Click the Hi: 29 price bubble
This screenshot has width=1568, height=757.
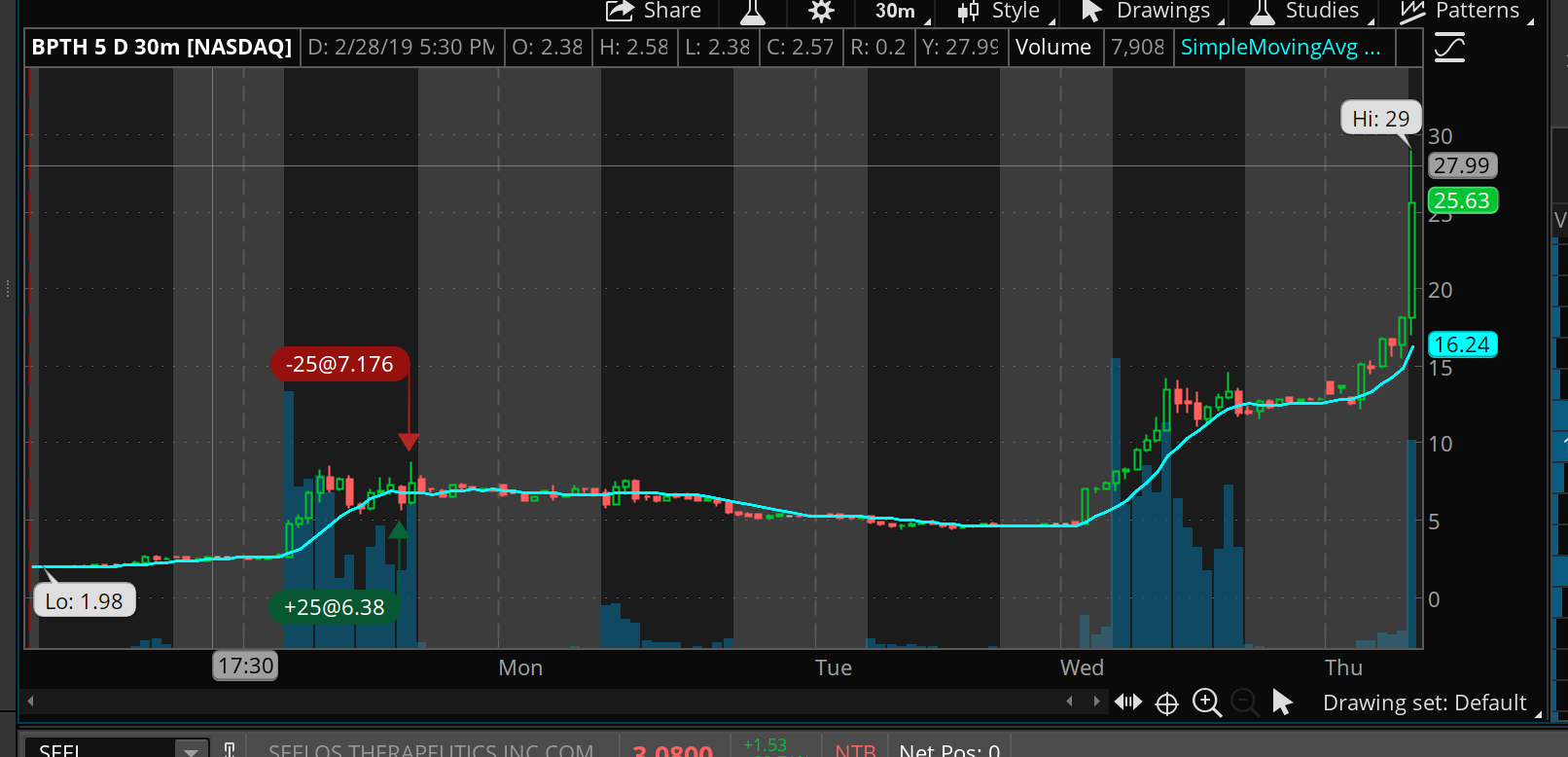tap(1381, 119)
